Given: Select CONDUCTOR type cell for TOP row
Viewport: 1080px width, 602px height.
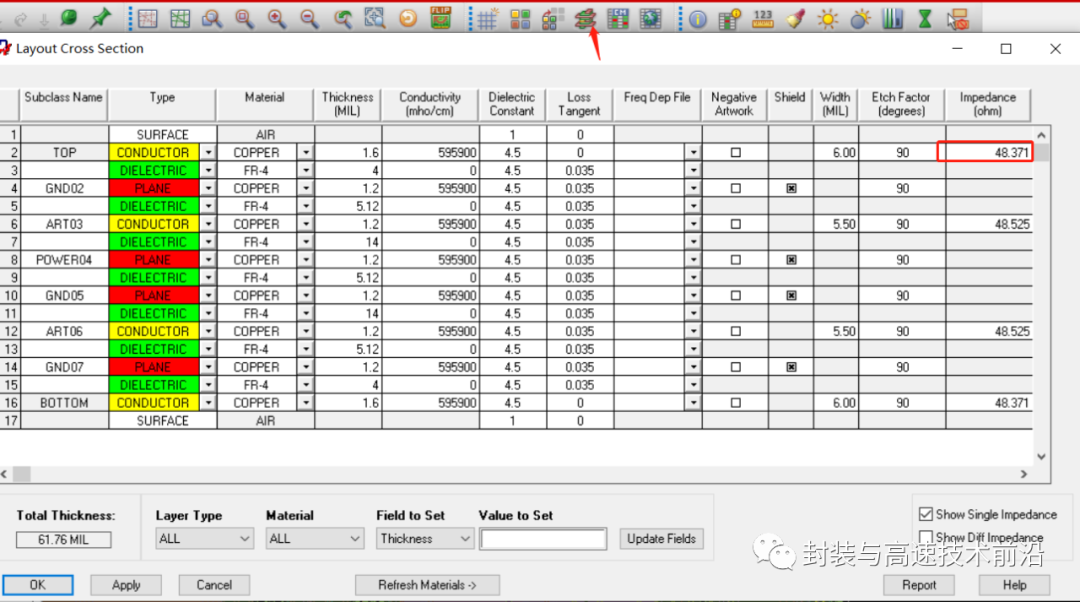Looking at the screenshot, I should coord(153,152).
